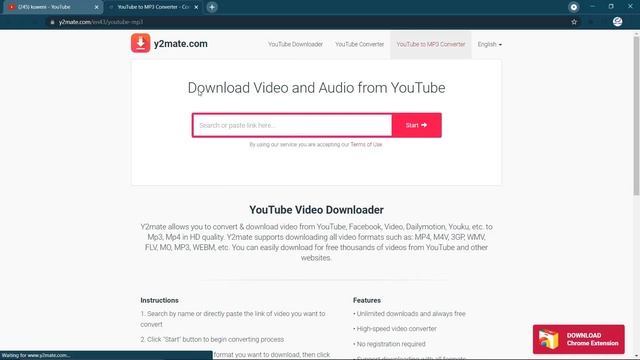The height and width of the screenshot is (360, 640).
Task: Click the Download Chrome Extension banner
Action: (578, 339)
